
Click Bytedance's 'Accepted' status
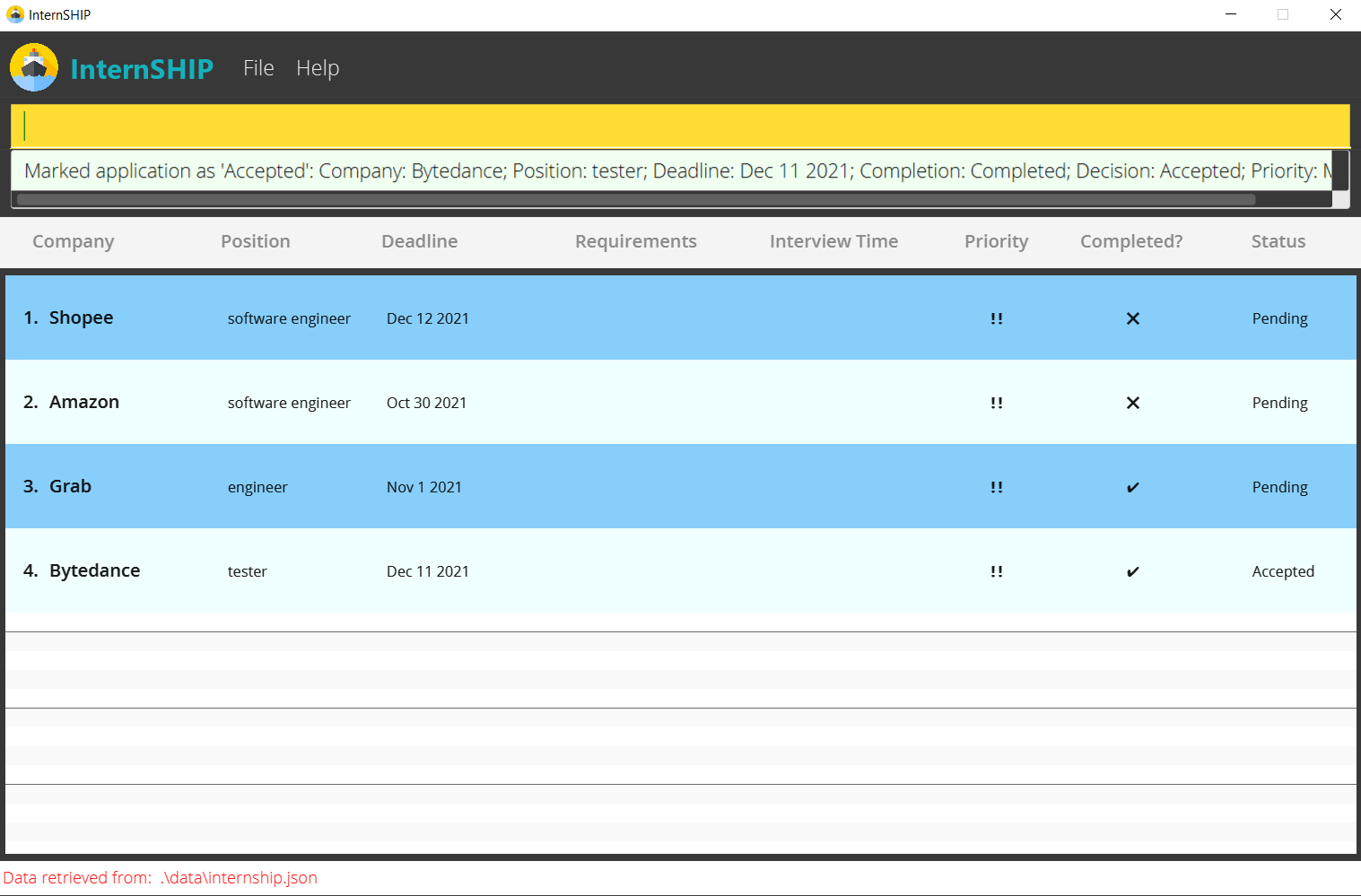pyautogui.click(x=1283, y=571)
